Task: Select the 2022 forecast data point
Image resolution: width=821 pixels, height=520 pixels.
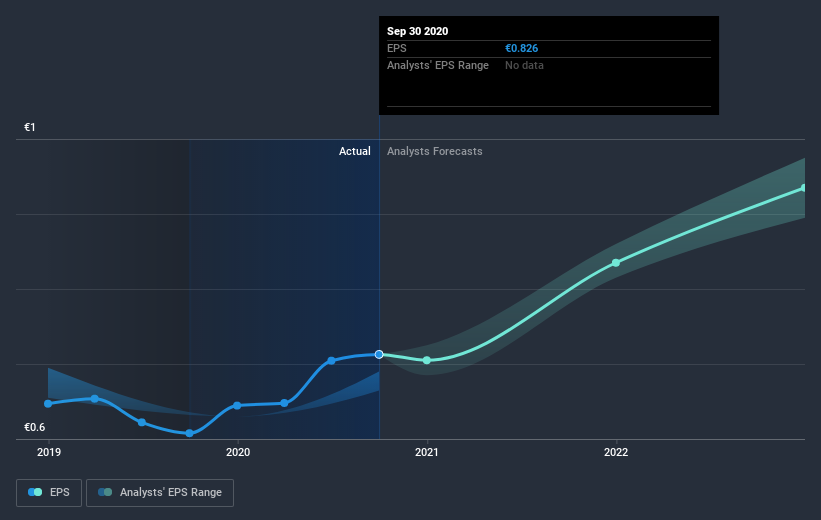Action: pyautogui.click(x=616, y=263)
